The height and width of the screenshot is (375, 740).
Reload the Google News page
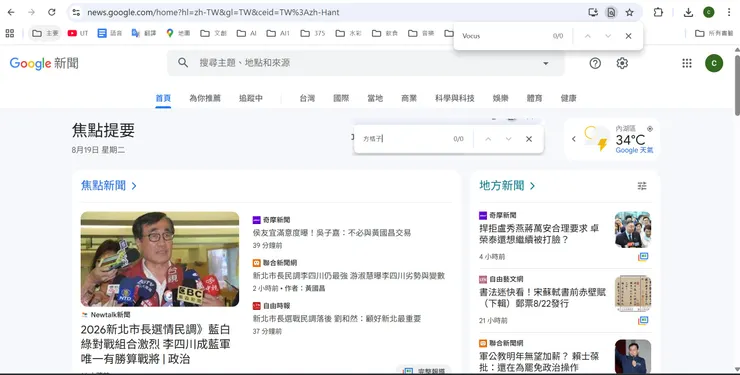[x=52, y=12]
